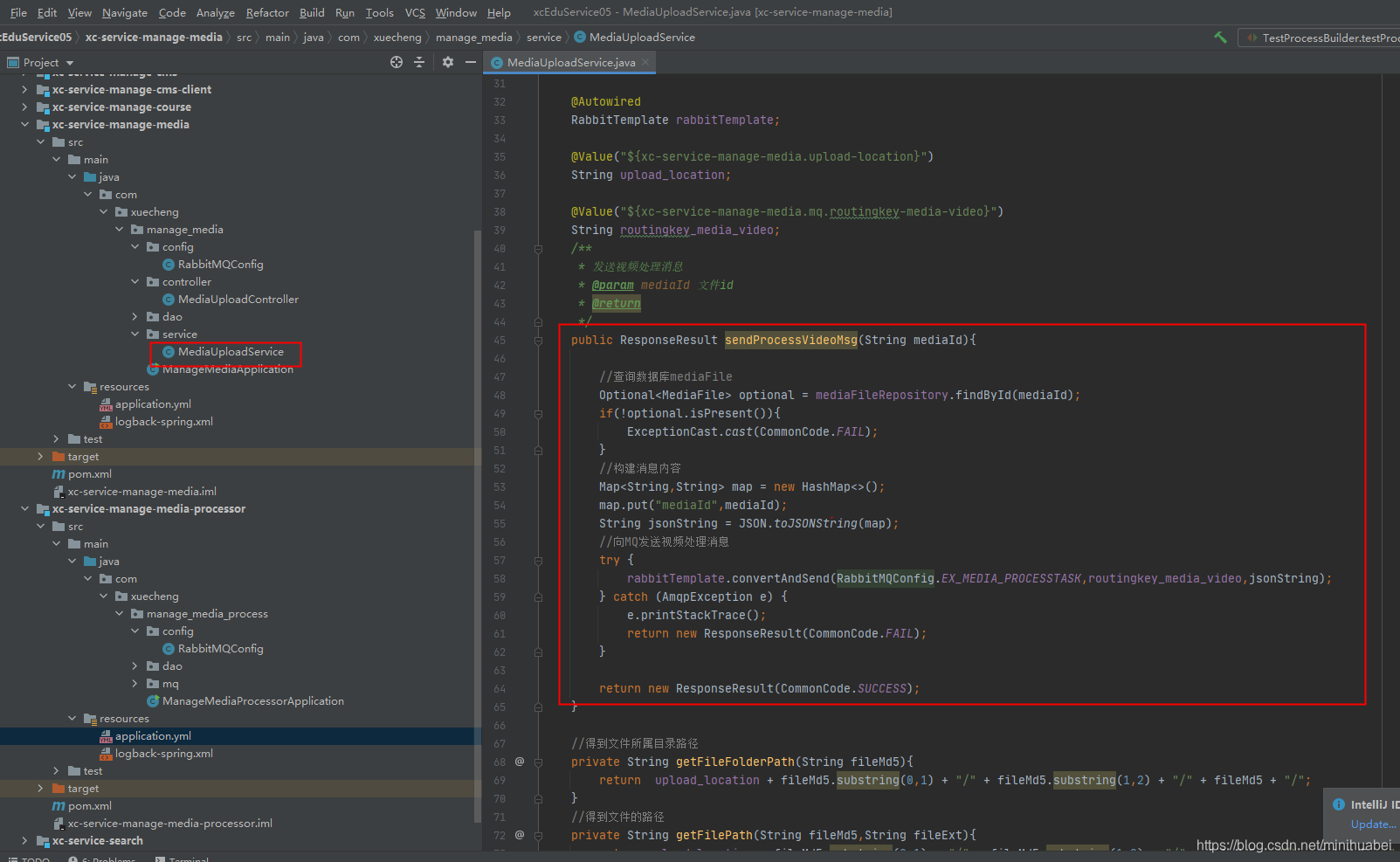Image resolution: width=1400 pixels, height=862 pixels.
Task: Expand the test folder under media-processor src
Action: [56, 771]
